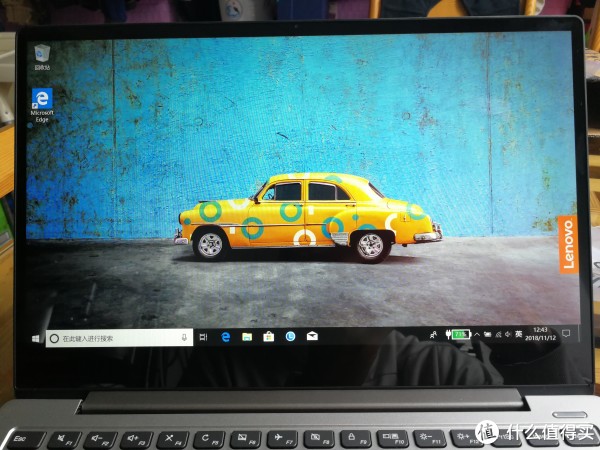Open the Mail app on the taskbar

point(312,336)
